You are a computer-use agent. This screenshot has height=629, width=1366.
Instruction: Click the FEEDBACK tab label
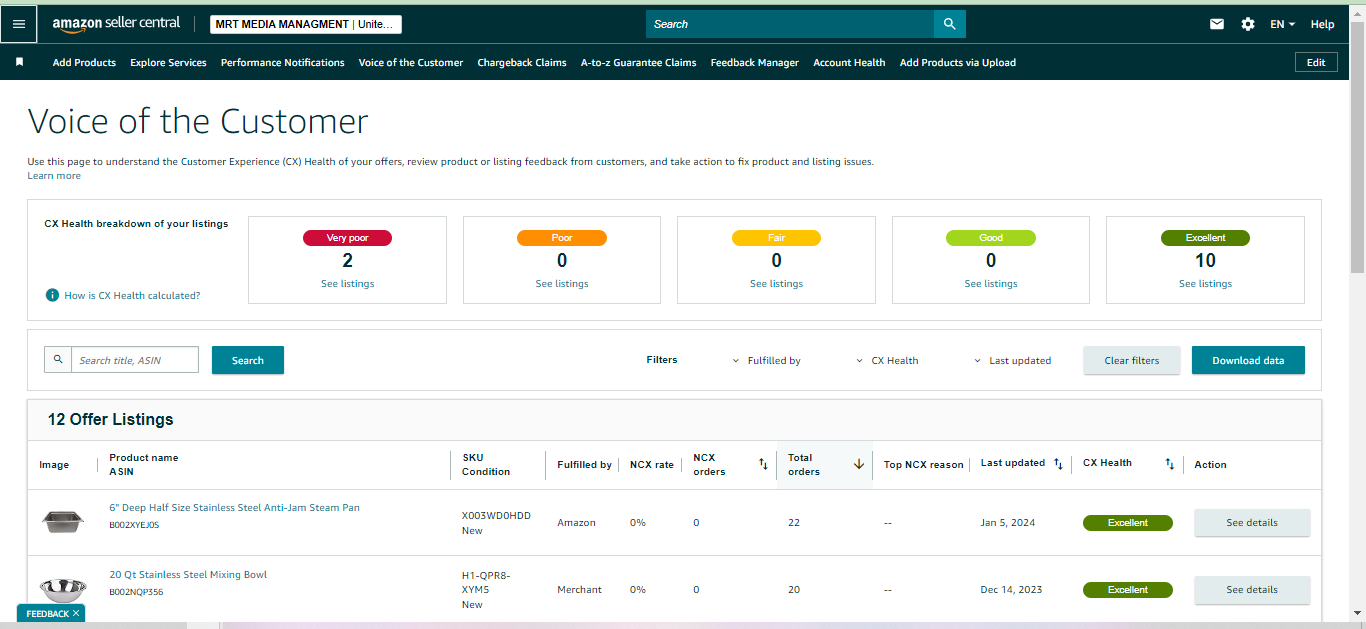pos(47,613)
